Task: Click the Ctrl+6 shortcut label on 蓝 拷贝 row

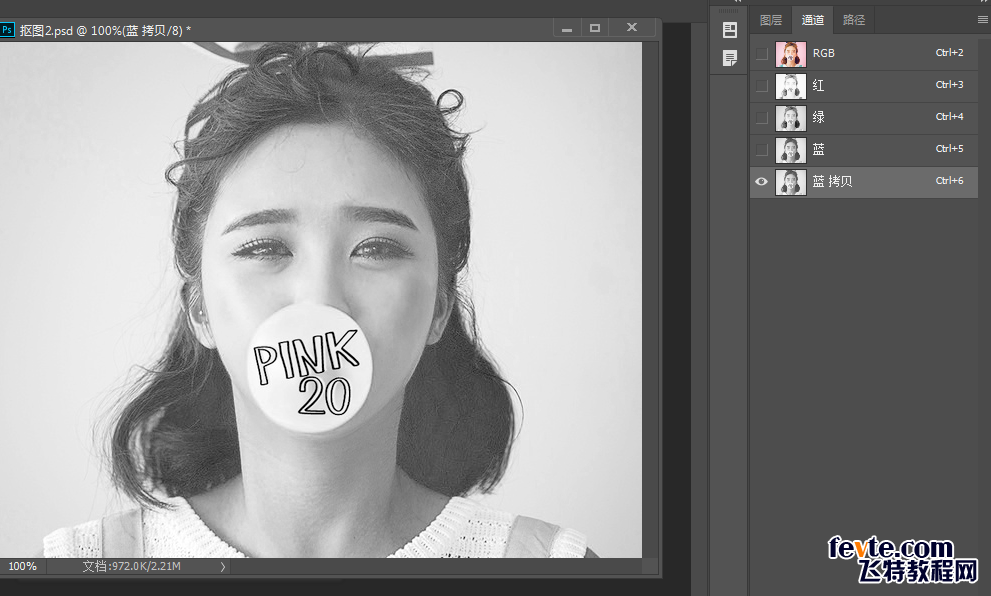Action: pyautogui.click(x=949, y=181)
